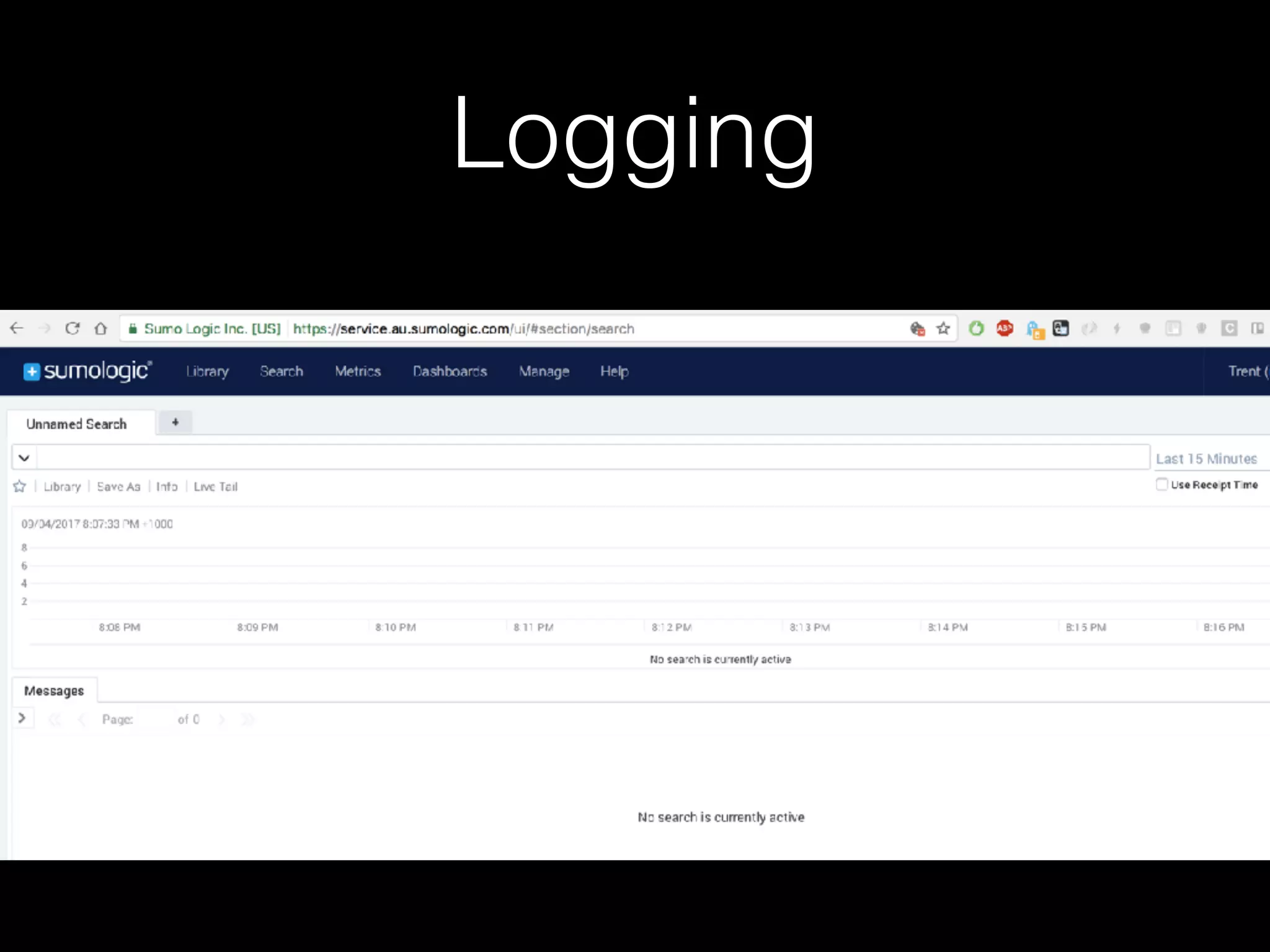1270x952 pixels.
Task: Open the Last 15 Minutes time range selector
Action: tap(1206, 459)
